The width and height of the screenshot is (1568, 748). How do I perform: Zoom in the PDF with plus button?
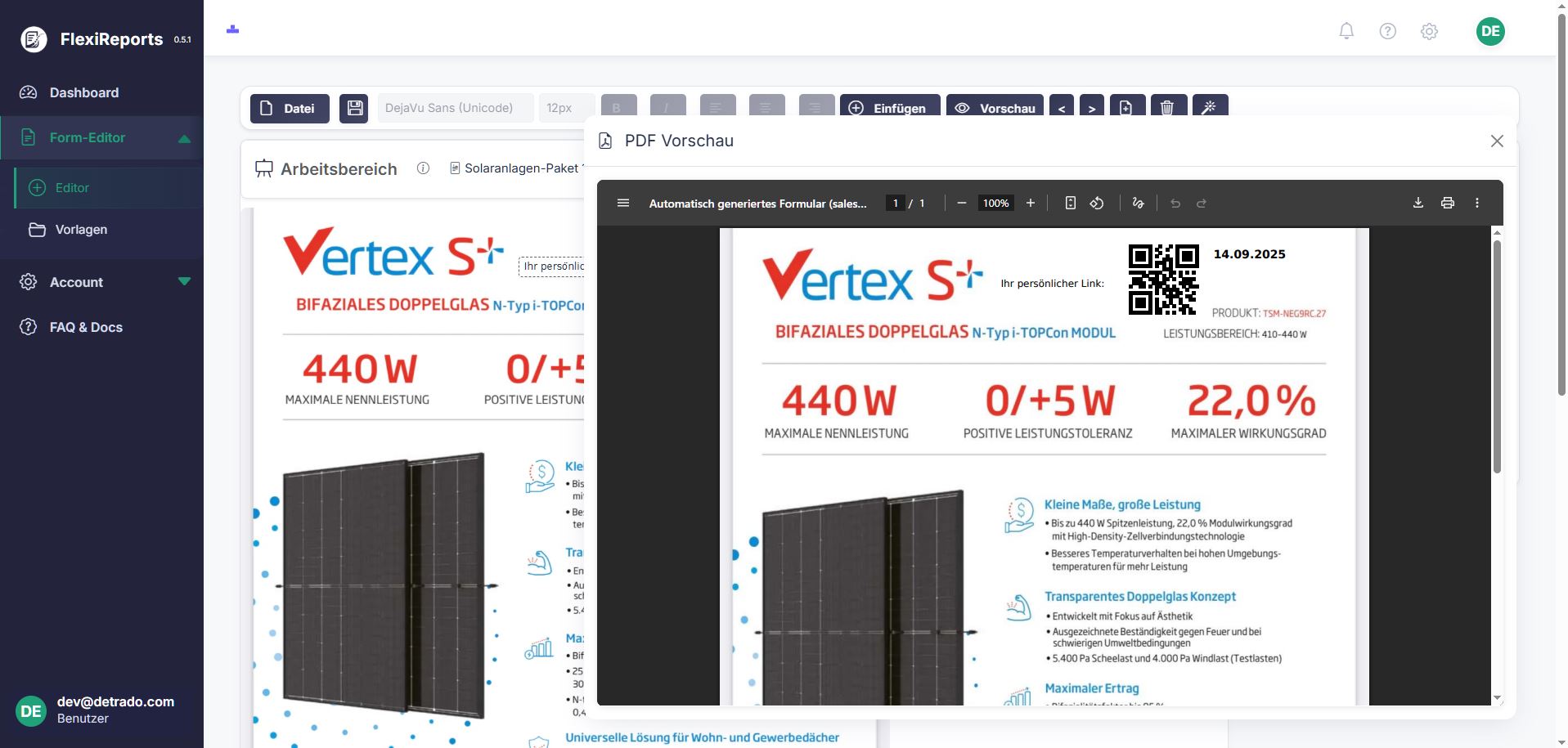[1031, 203]
